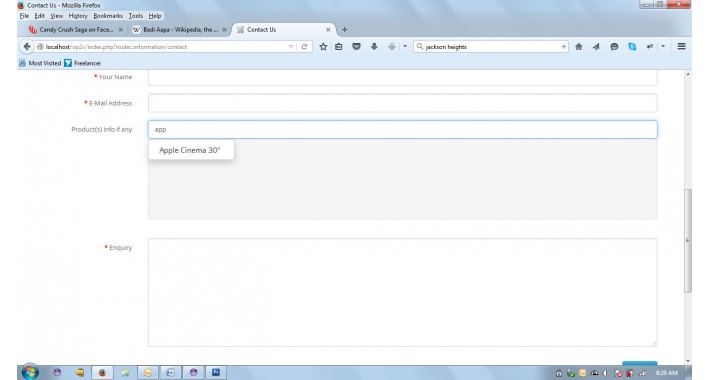Viewport: 710px width, 380px height.
Task: Go to the Home page icon
Action: pyautogui.click(x=579, y=47)
